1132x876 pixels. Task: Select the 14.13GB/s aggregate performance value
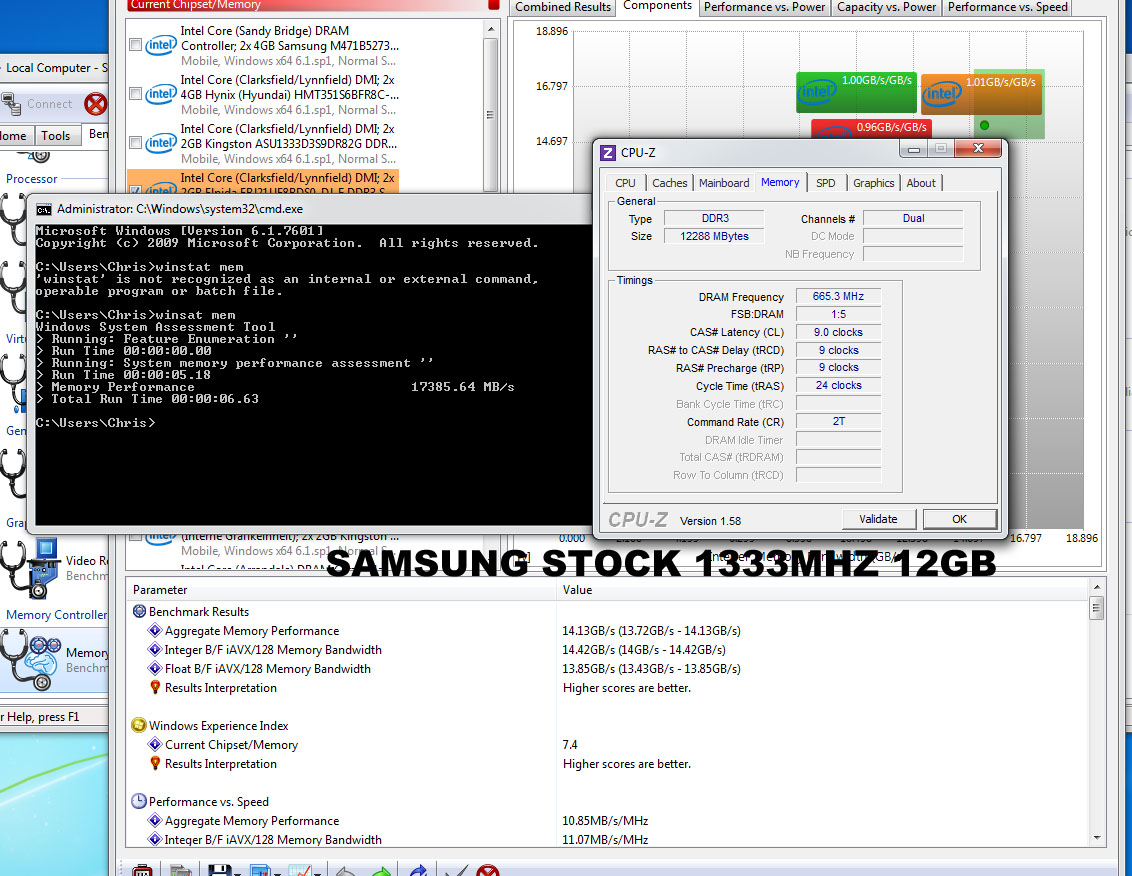click(x=651, y=630)
